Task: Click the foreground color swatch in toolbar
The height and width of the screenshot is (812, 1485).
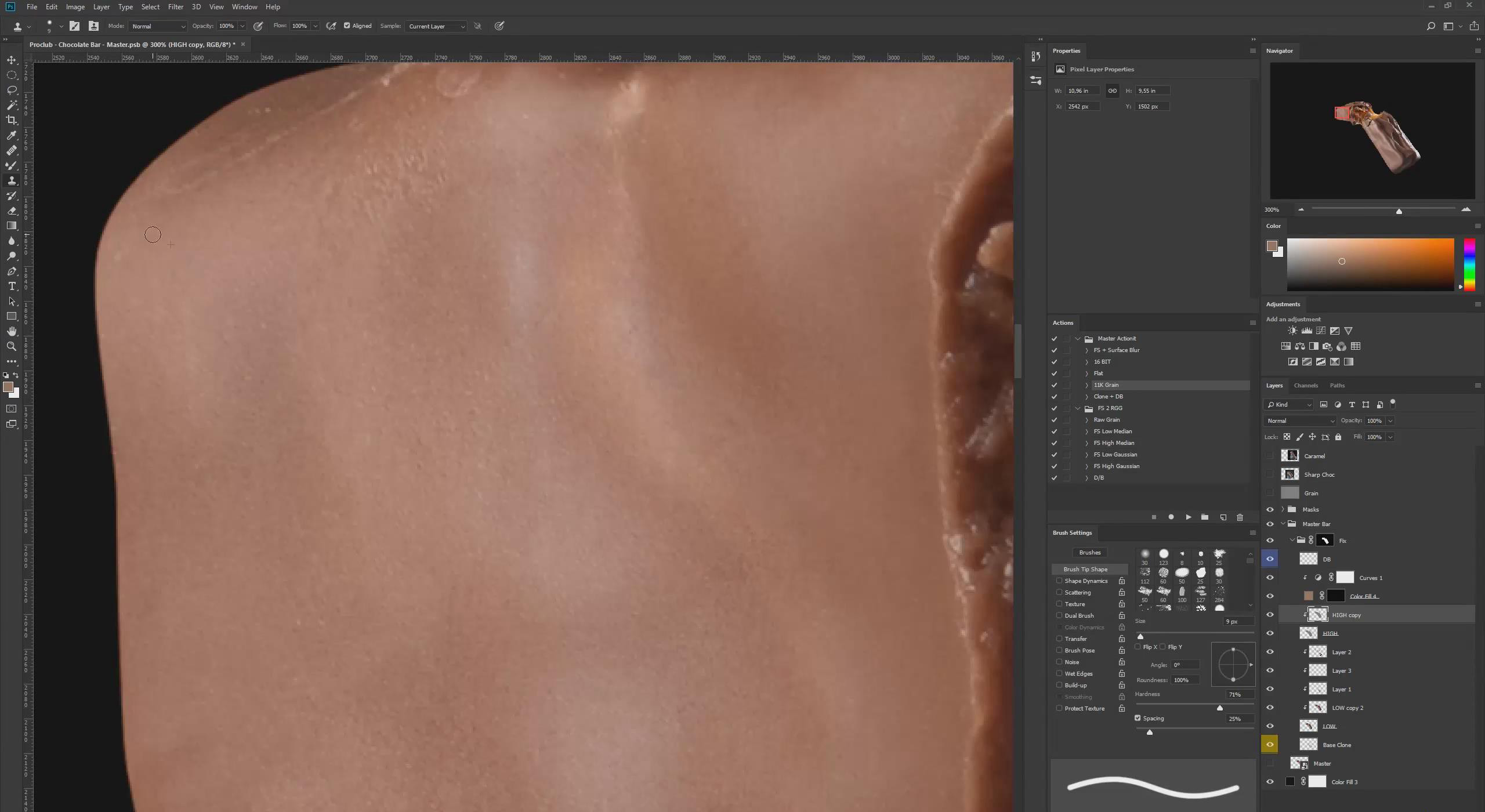Action: pyautogui.click(x=8, y=387)
